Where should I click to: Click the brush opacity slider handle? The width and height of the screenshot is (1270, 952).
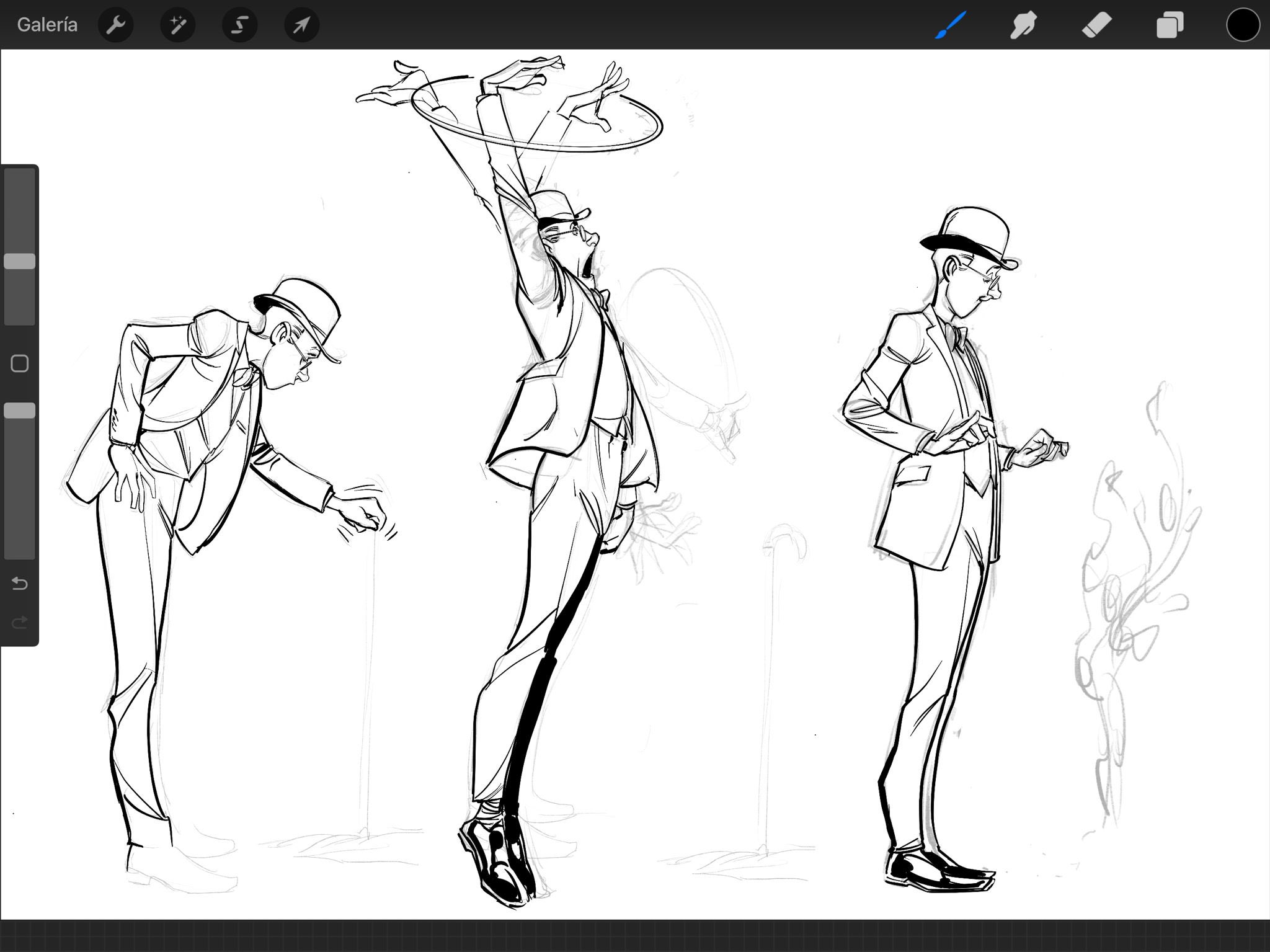[x=20, y=411]
